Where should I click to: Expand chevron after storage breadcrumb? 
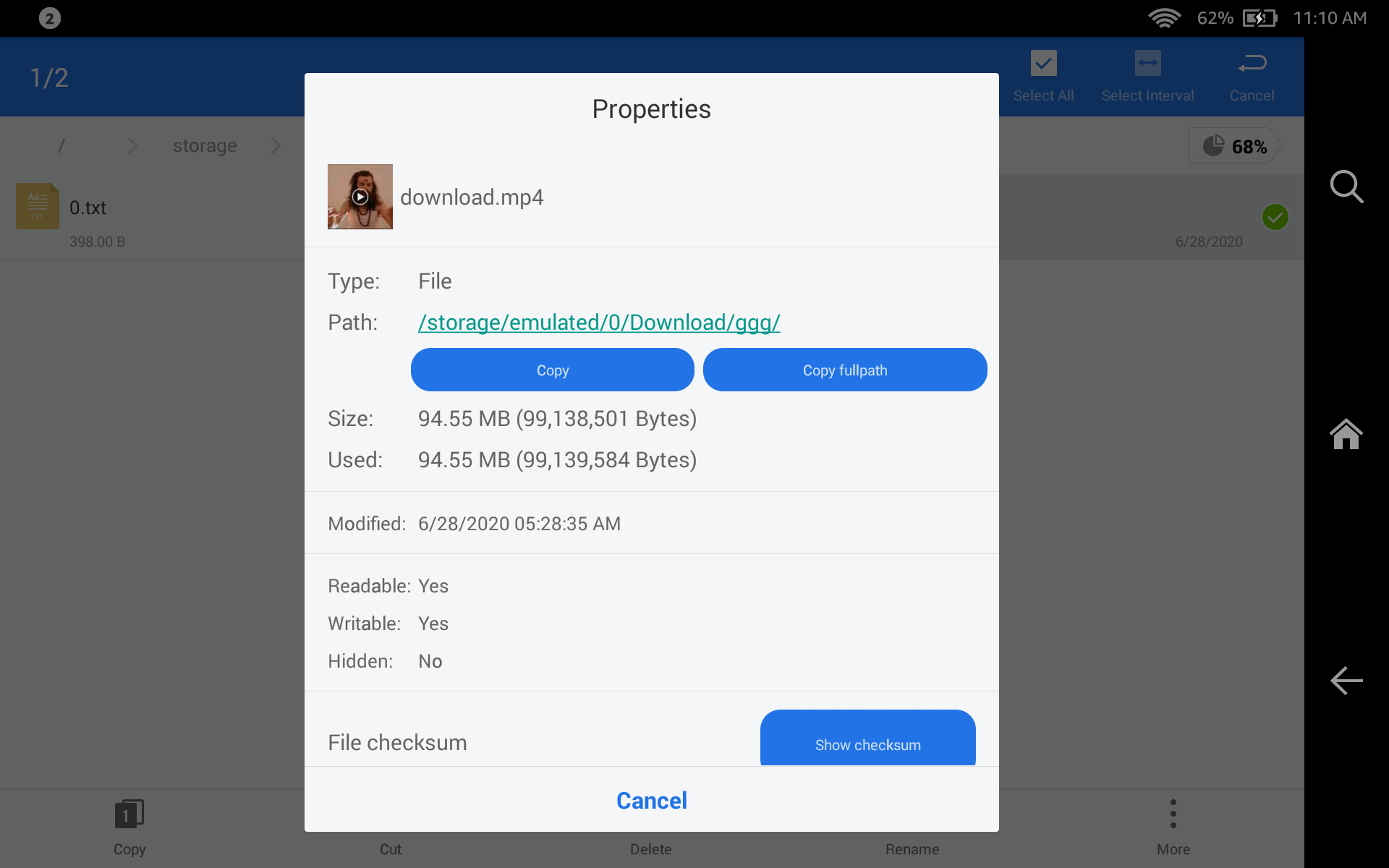tap(276, 146)
